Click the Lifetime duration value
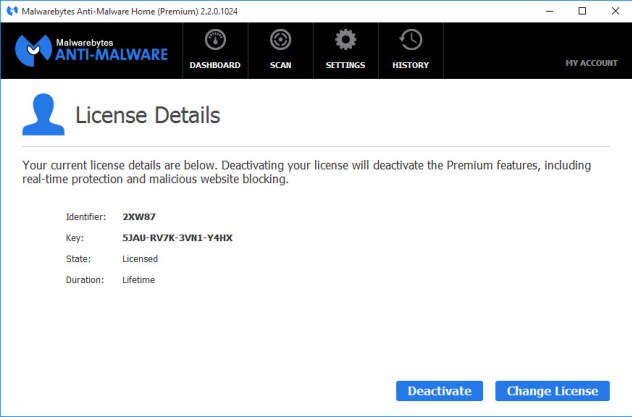Image resolution: width=632 pixels, height=417 pixels. click(x=139, y=280)
